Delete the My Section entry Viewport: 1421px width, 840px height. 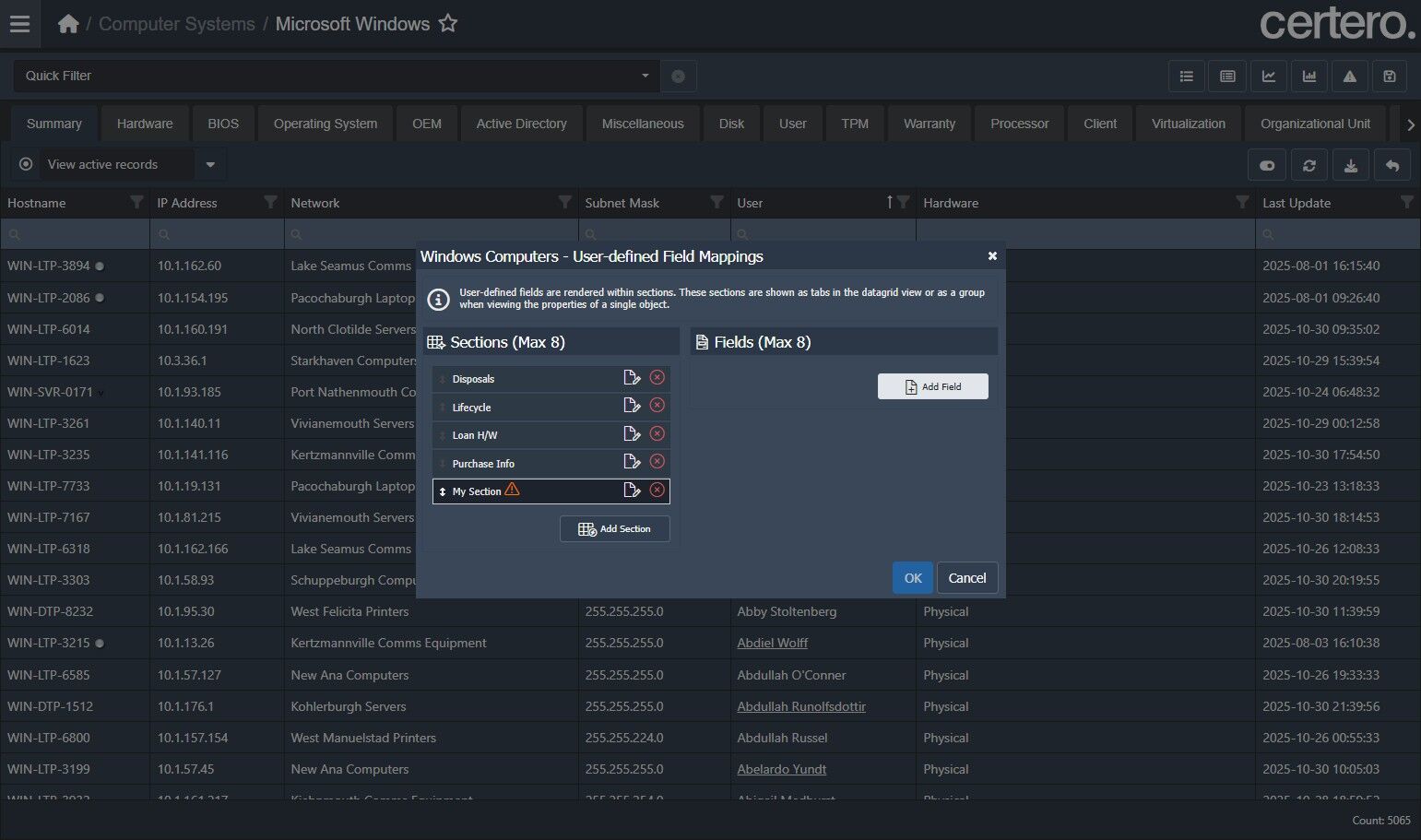[x=657, y=491]
